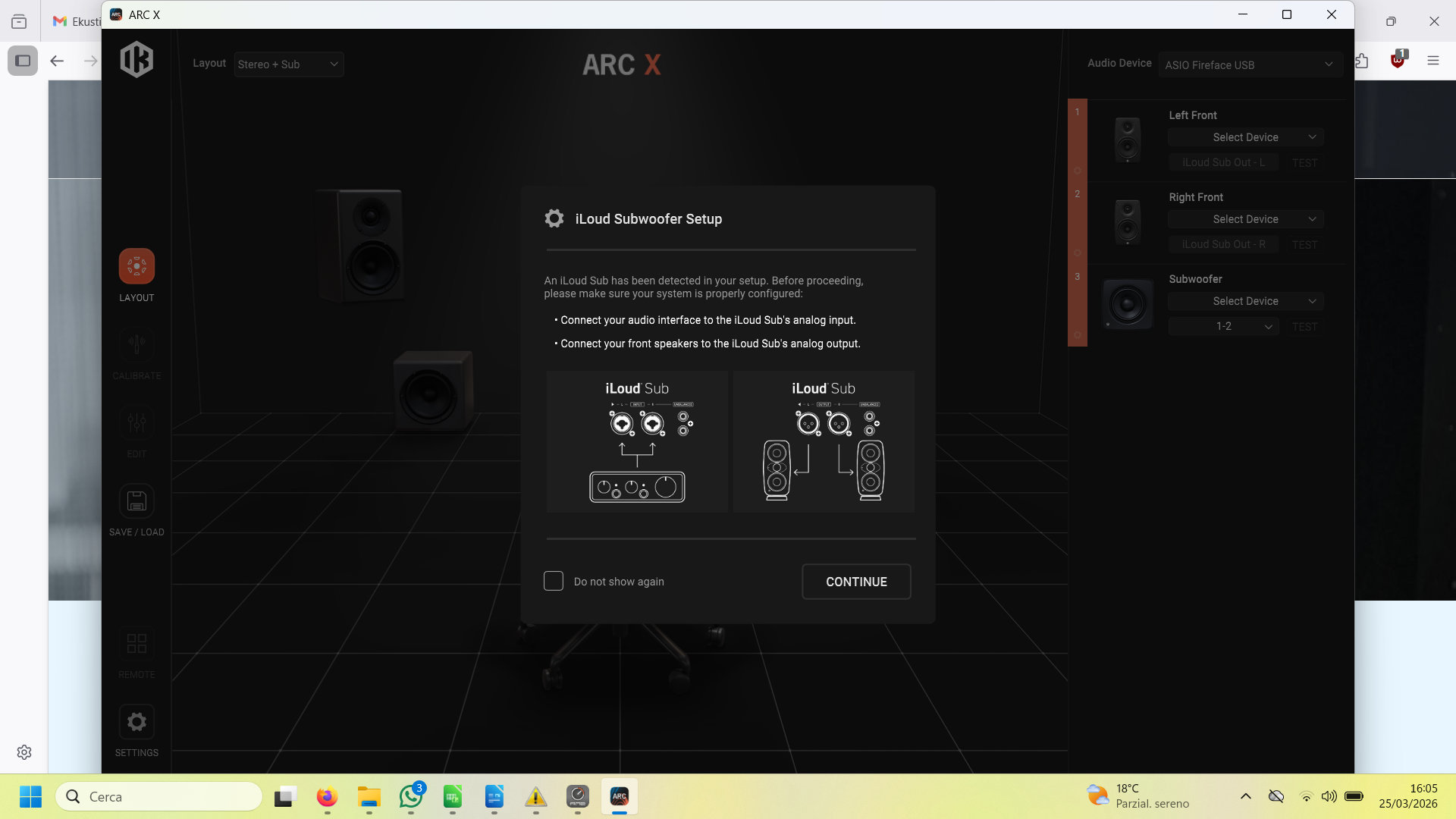Click the Remote grid icon
This screenshot has width=1456, height=819.
coord(136,644)
